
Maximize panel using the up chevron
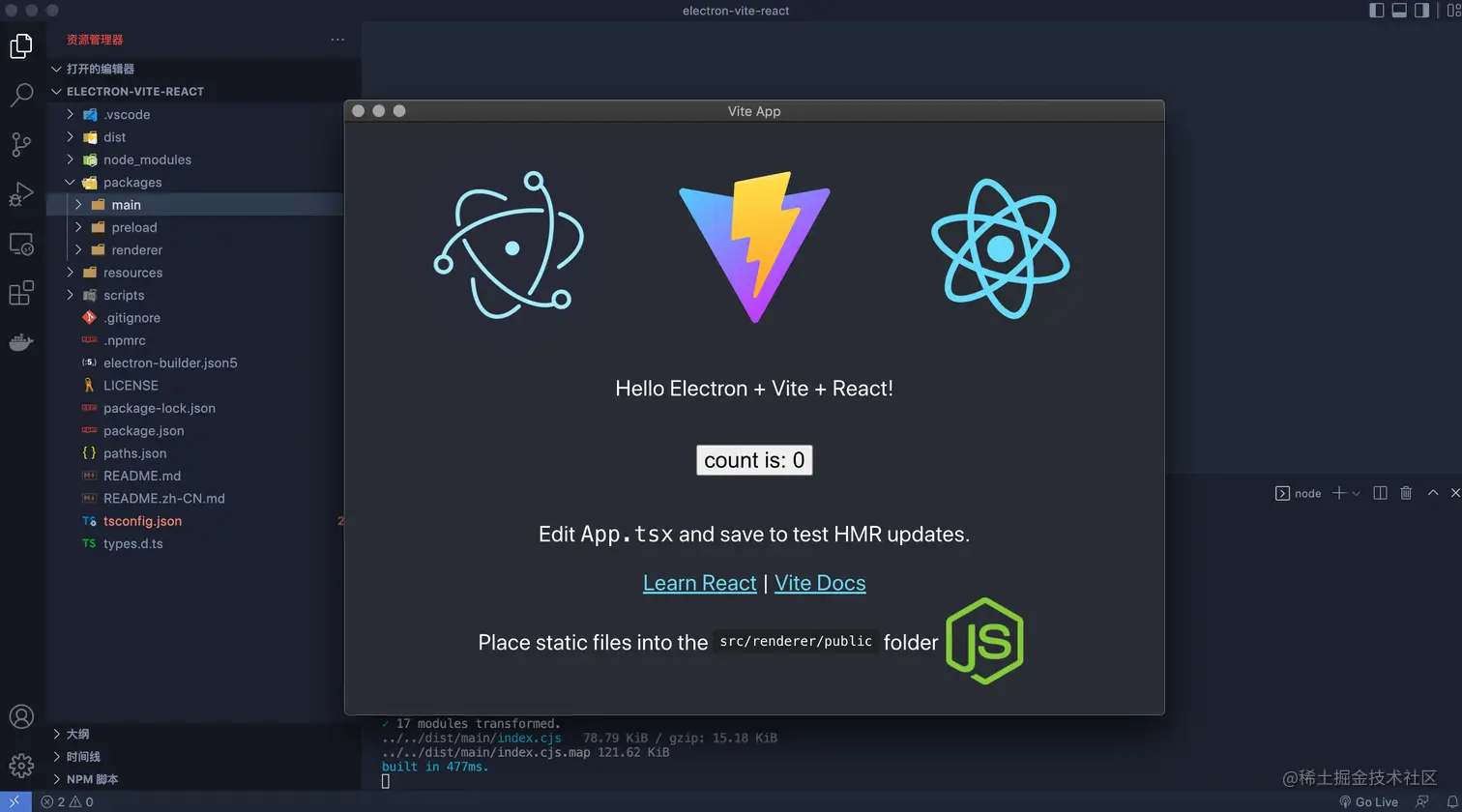coord(1433,493)
